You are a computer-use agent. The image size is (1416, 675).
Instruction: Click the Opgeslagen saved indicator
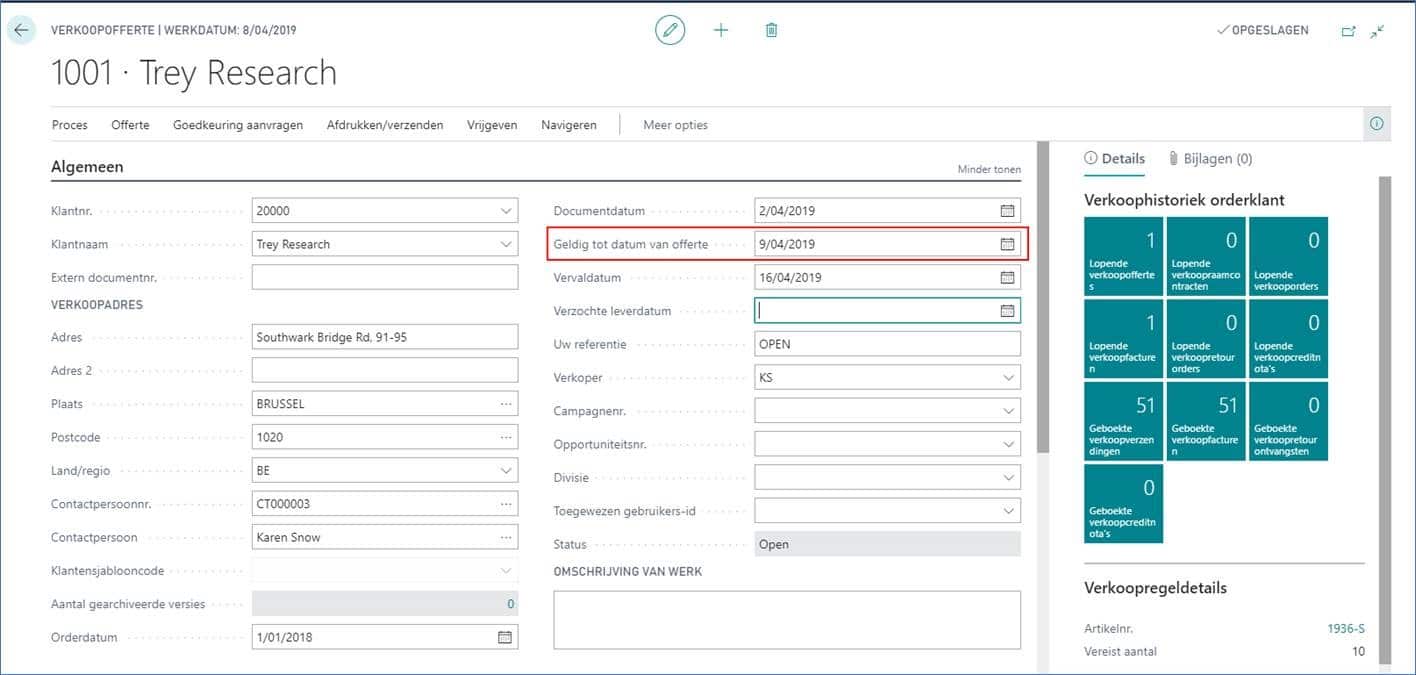tap(1262, 30)
